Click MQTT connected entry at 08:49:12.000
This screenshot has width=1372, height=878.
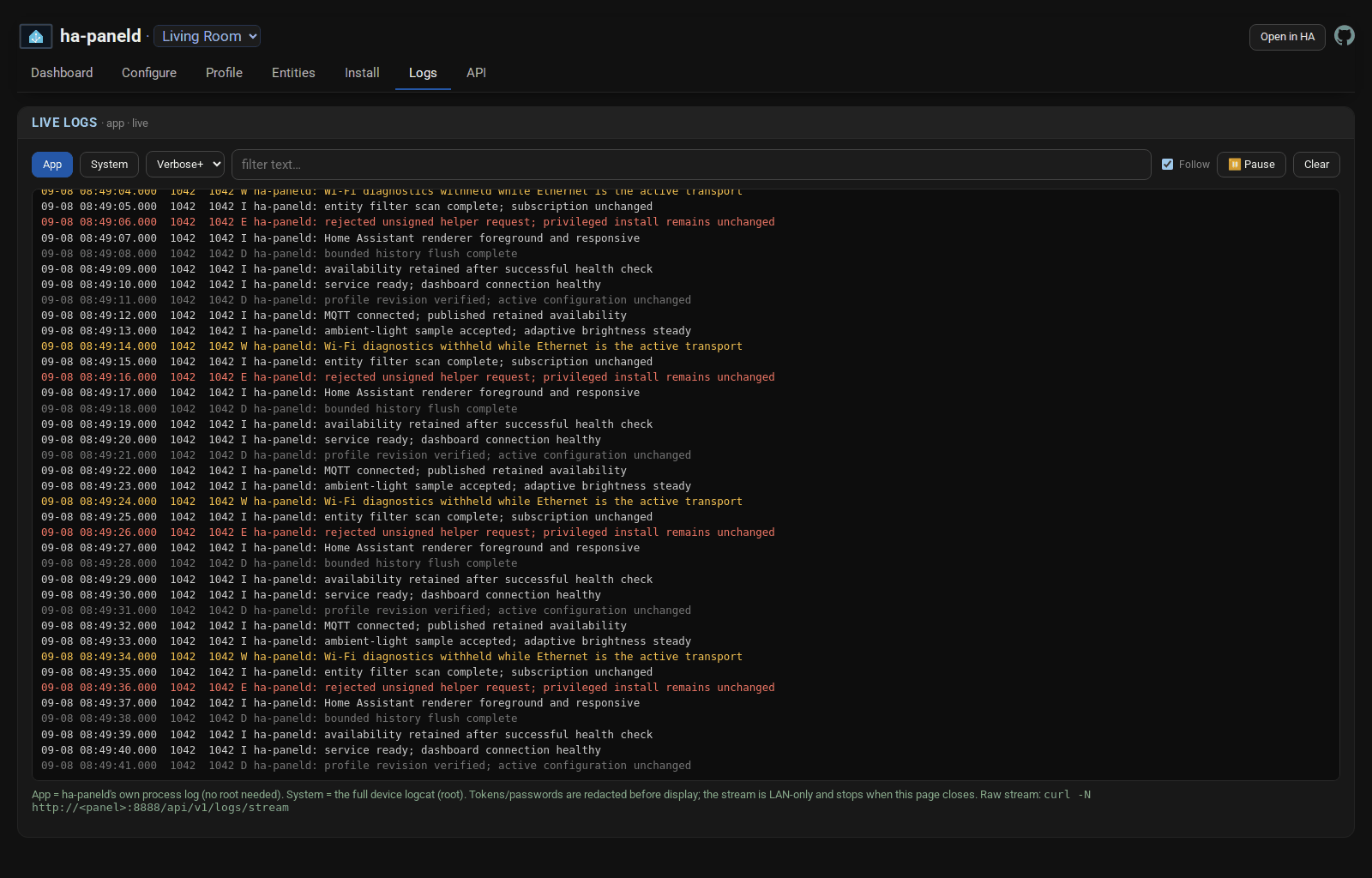334,316
